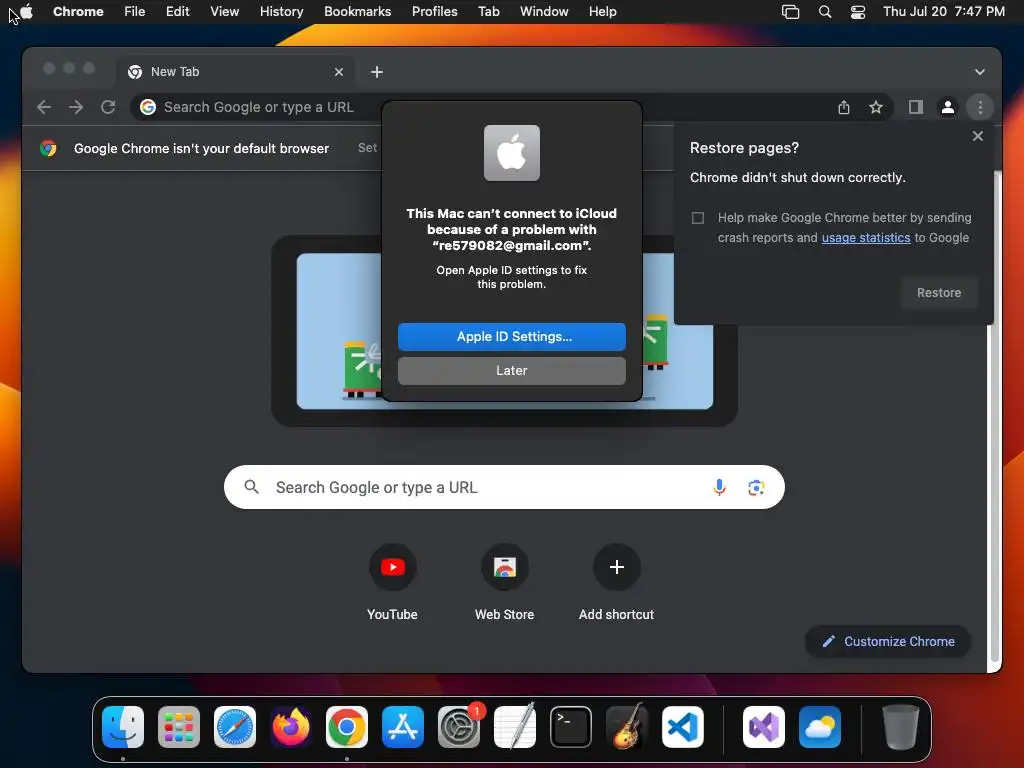Go forward to next page
The width and height of the screenshot is (1024, 768).
click(76, 107)
